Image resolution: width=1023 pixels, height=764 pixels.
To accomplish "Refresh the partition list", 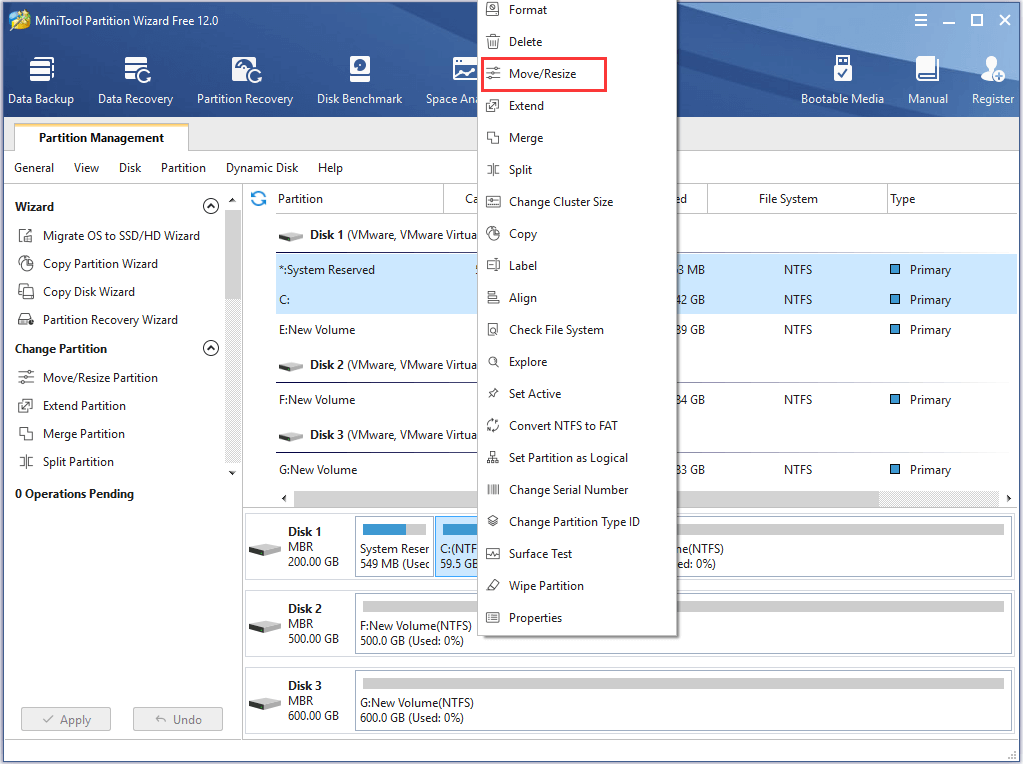I will (259, 198).
